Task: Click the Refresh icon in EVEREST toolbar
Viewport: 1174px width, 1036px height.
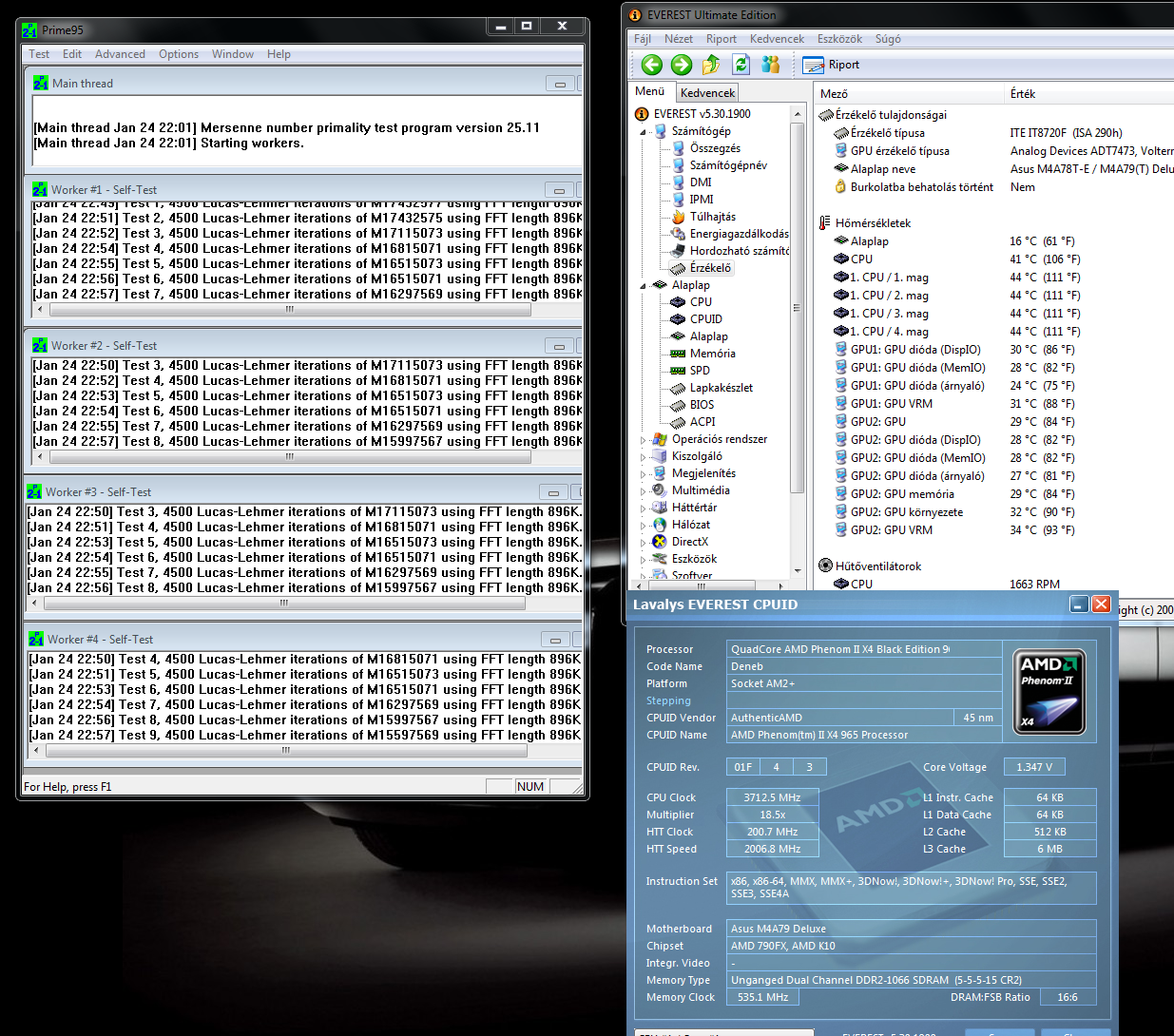Action: 741,65
